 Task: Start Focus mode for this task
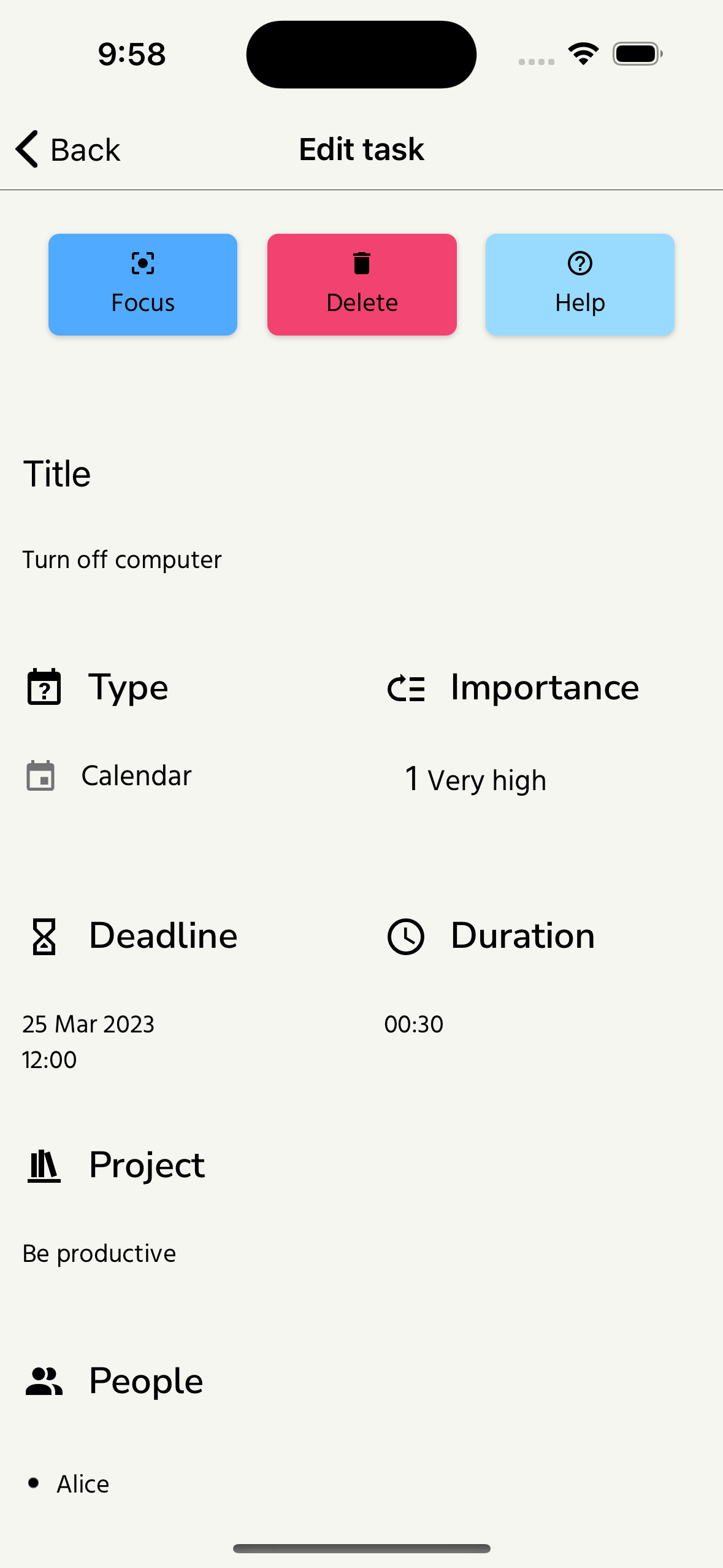pos(143,285)
